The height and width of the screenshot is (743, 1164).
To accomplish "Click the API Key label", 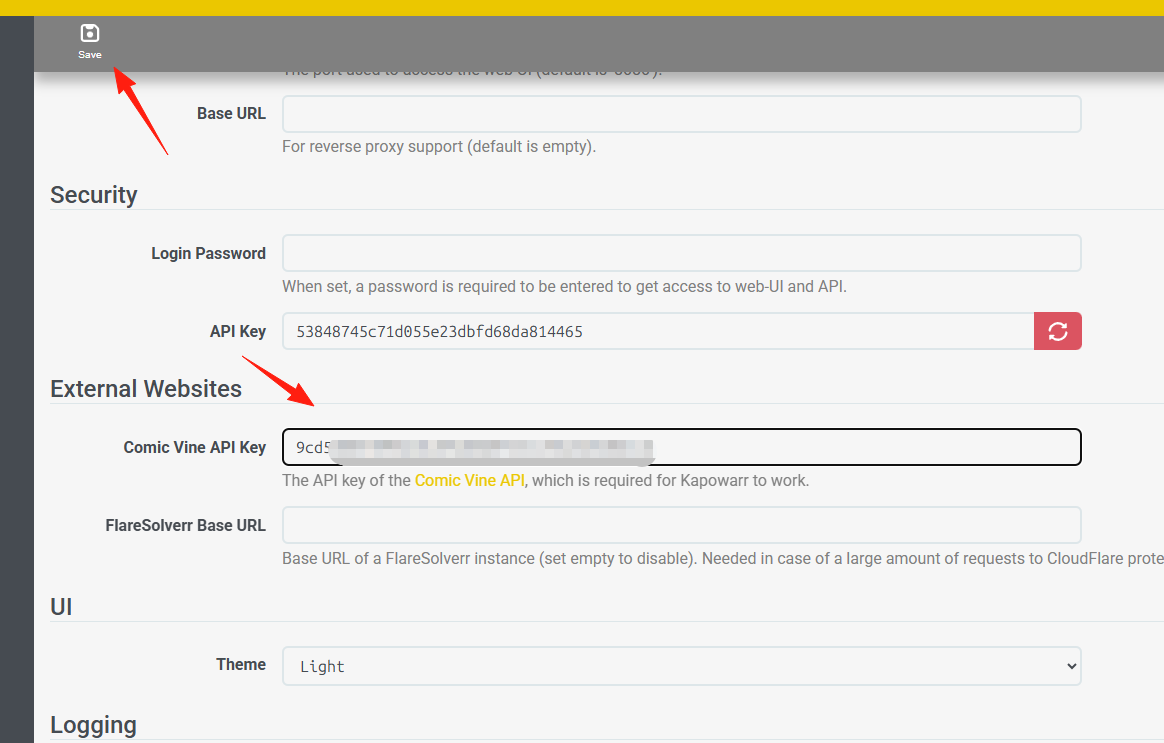I will (238, 331).
